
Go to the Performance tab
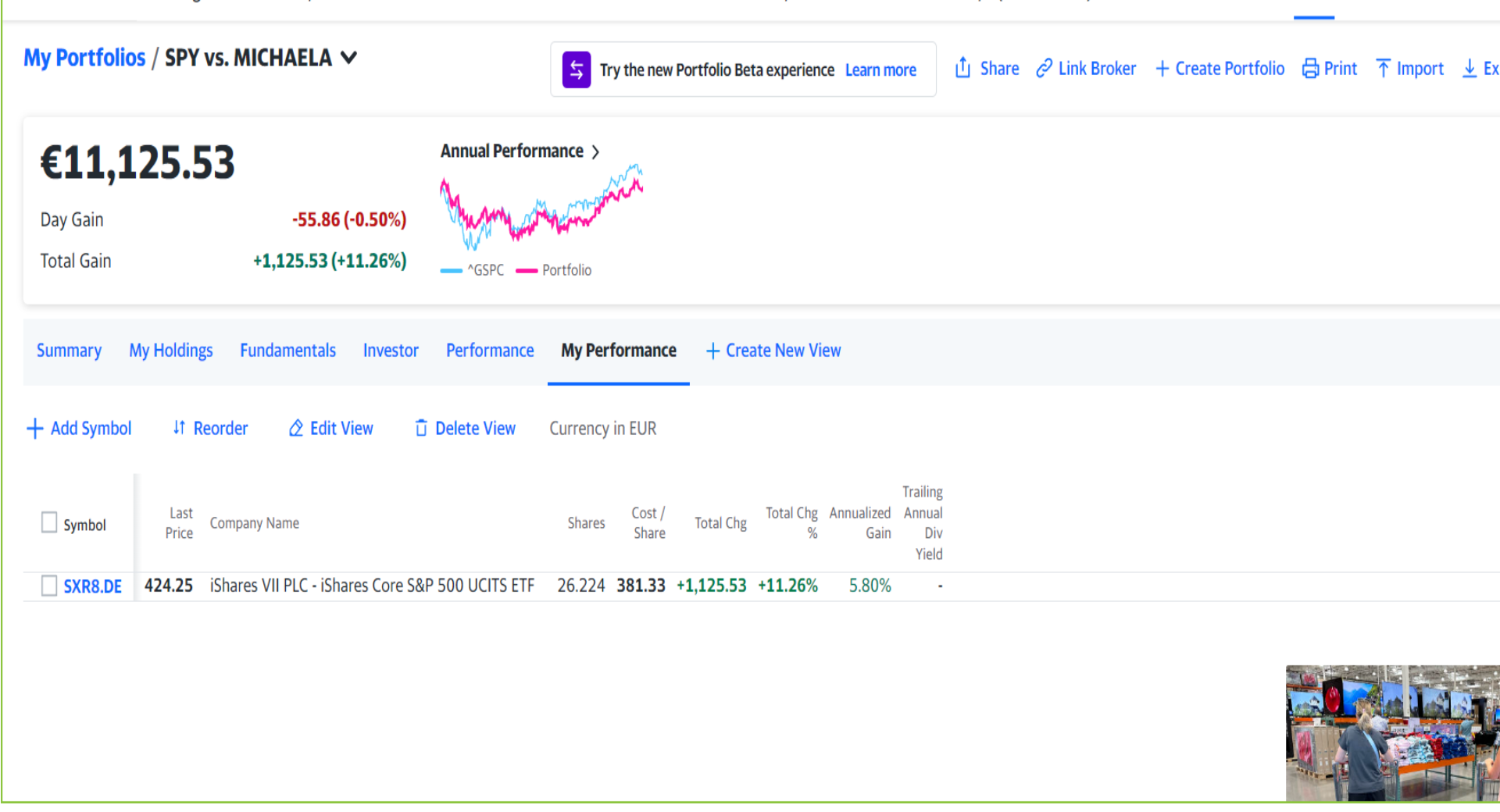pyautogui.click(x=490, y=351)
